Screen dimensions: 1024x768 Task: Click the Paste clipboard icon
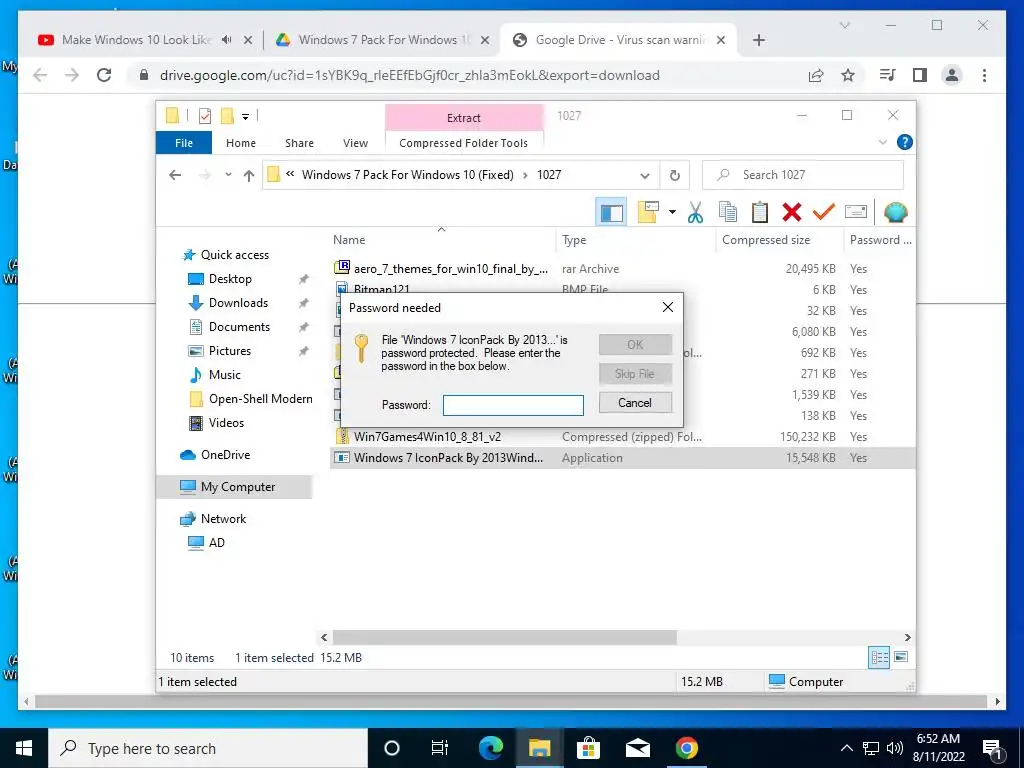click(x=760, y=212)
